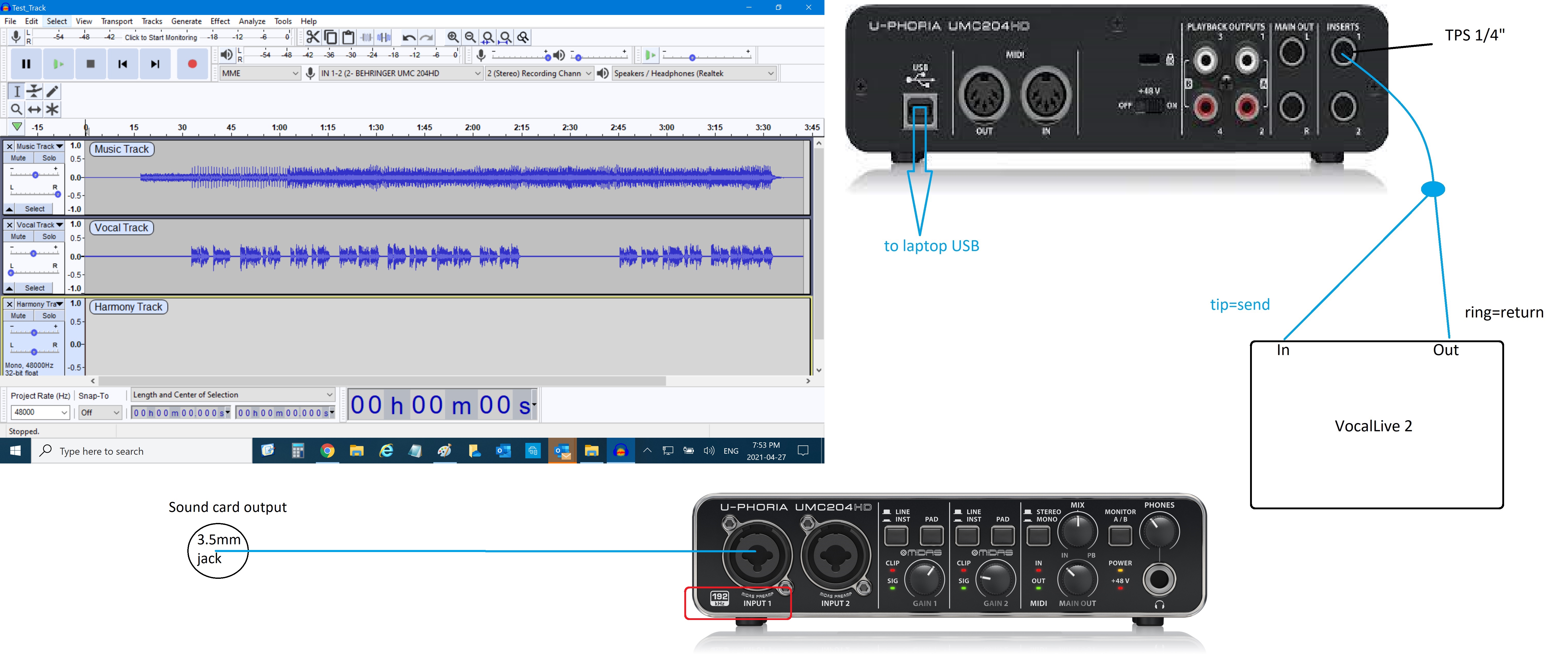Click the Zoom Toggle icon
This screenshot has height=654, width=1568.
(523, 37)
